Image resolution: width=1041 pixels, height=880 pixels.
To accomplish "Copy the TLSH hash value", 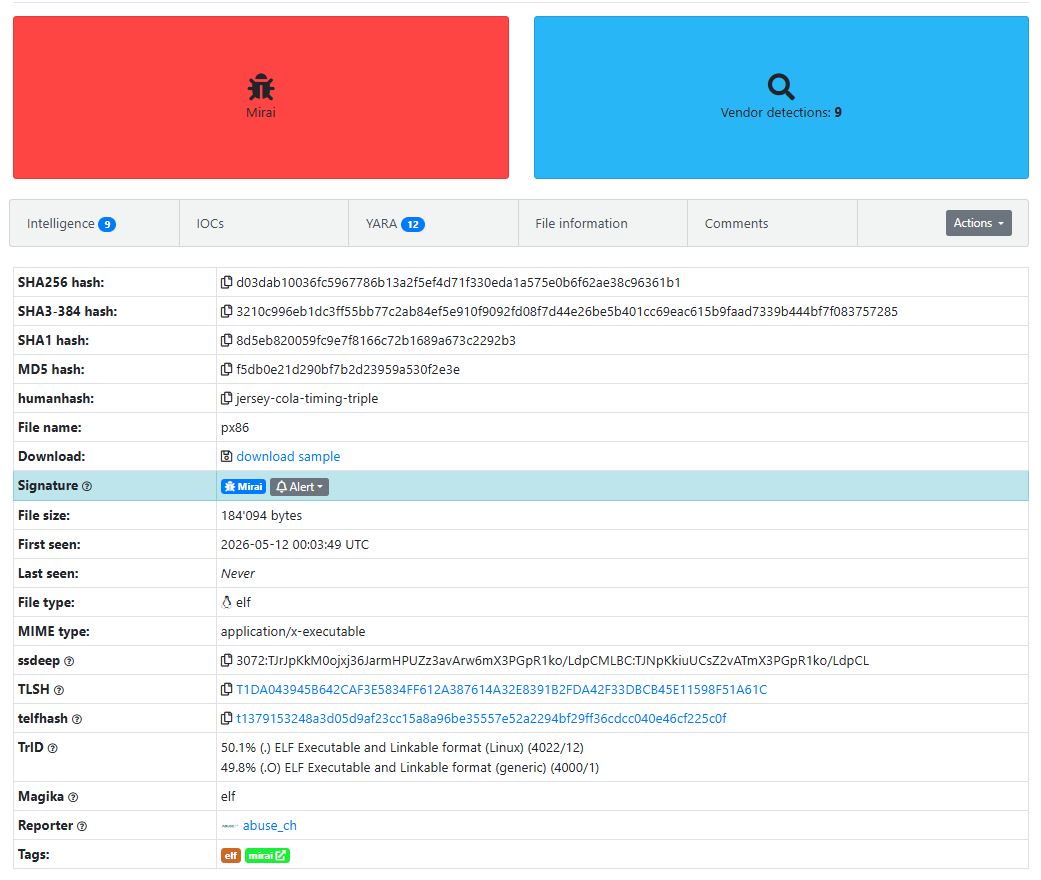I will pos(226,689).
